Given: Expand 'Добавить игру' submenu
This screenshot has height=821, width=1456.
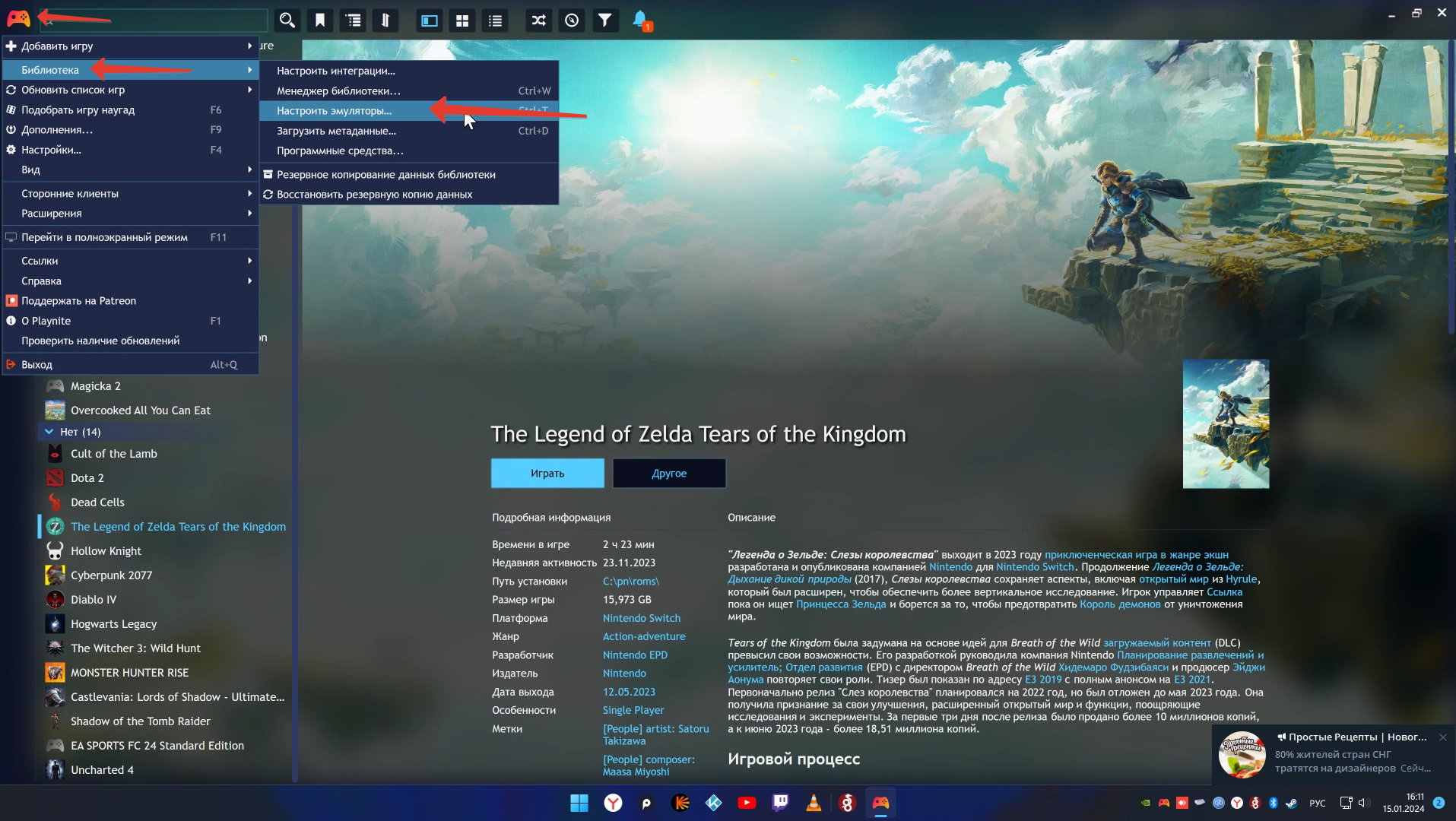Looking at the screenshot, I should (131, 46).
